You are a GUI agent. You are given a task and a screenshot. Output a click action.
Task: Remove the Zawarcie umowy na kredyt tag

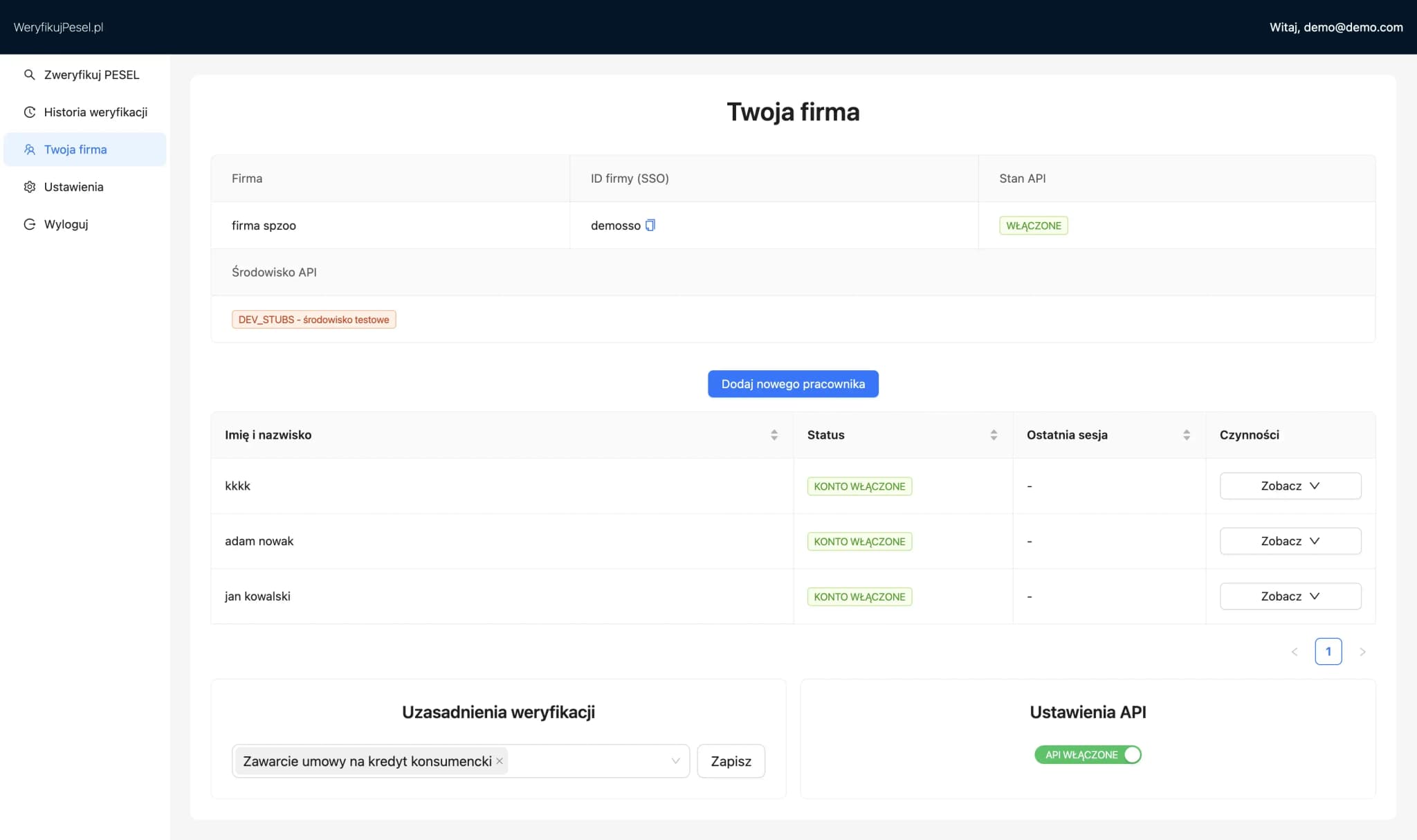tap(500, 761)
